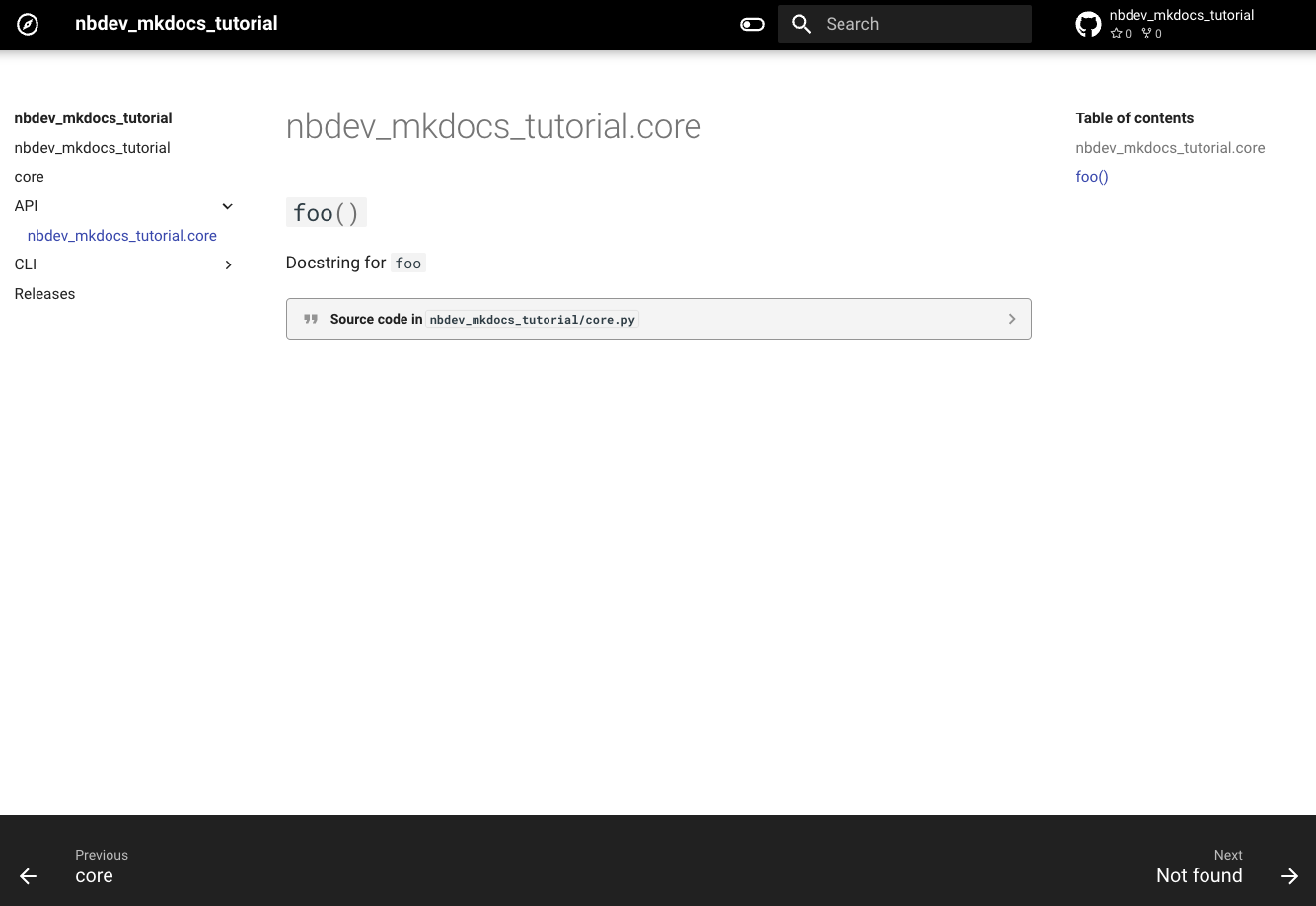Viewport: 1316px width, 906px height.
Task: Click the compass logo icon in header
Action: 28,25
